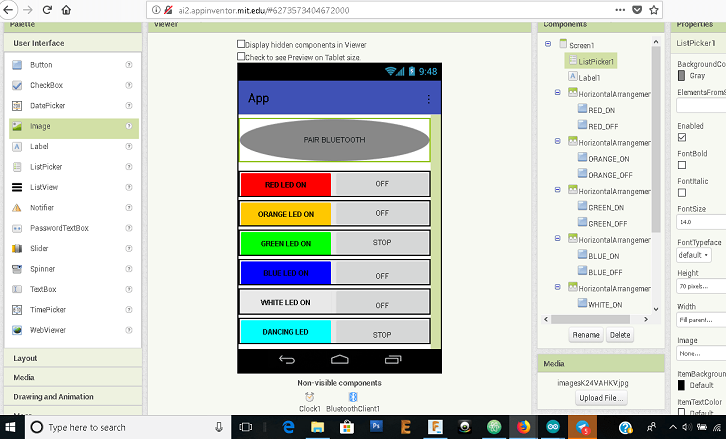Screen dimensions: 726x439
Task: Toggle Display hidden components in Viewer
Action: click(x=241, y=44)
